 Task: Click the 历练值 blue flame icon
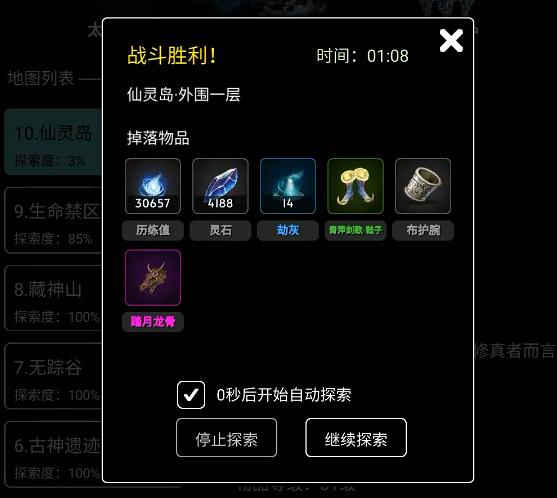[x=153, y=186]
